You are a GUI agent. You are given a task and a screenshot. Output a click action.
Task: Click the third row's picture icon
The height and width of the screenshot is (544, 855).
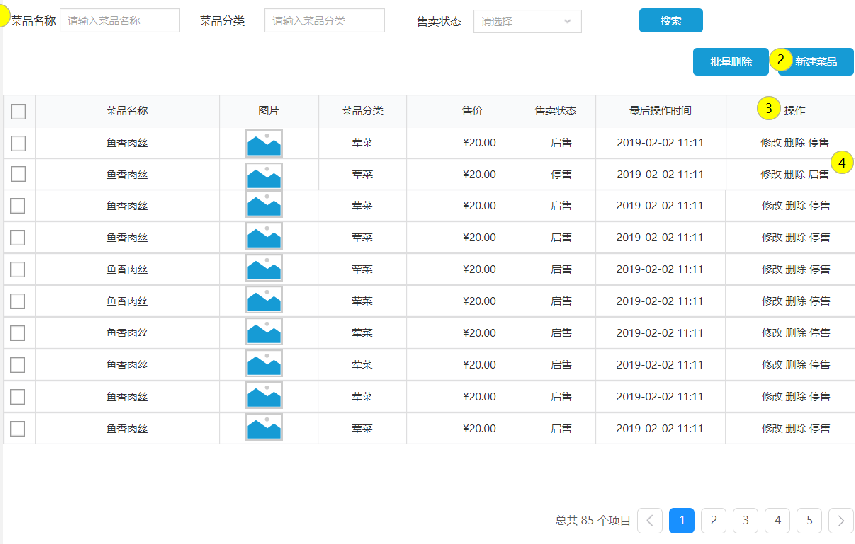[263, 206]
